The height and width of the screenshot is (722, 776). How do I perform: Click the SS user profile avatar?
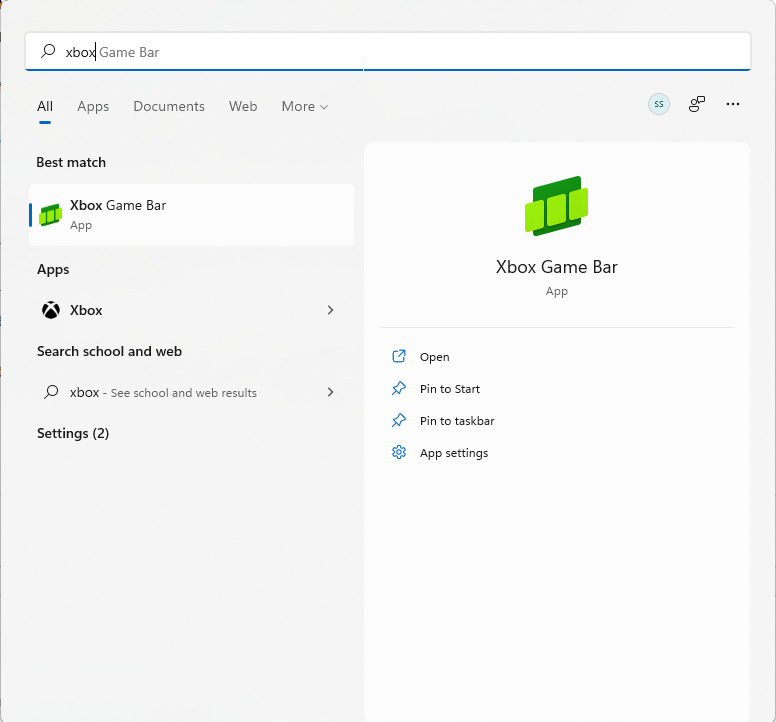click(658, 104)
